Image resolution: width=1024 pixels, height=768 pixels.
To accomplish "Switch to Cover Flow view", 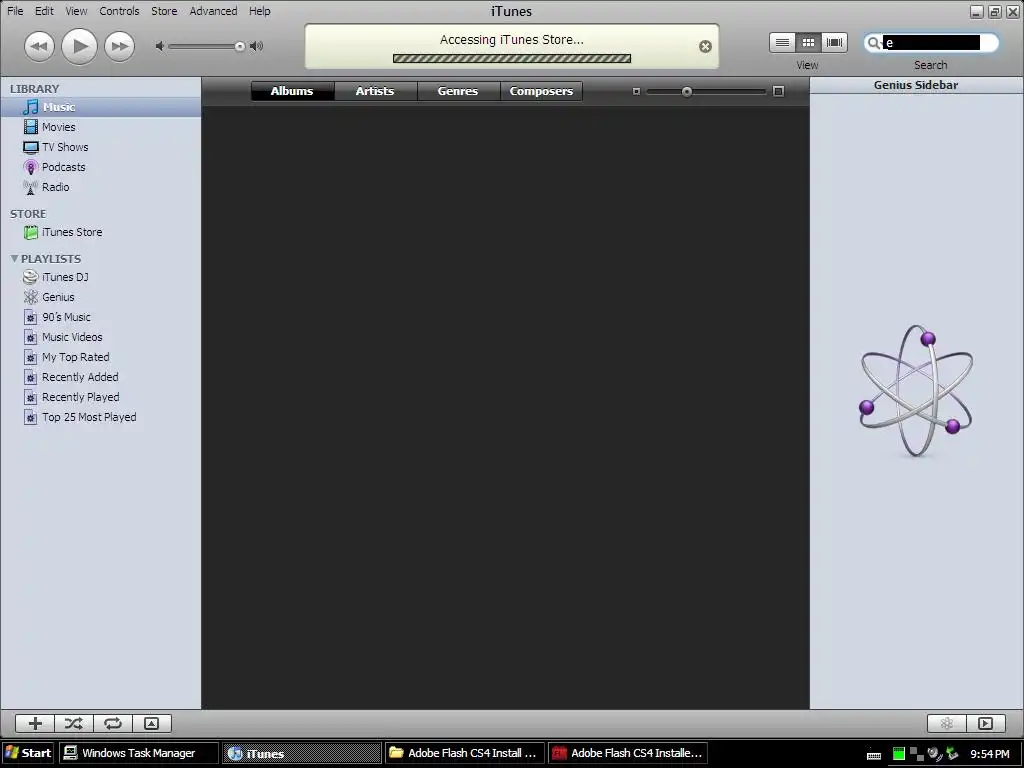I will click(x=835, y=42).
